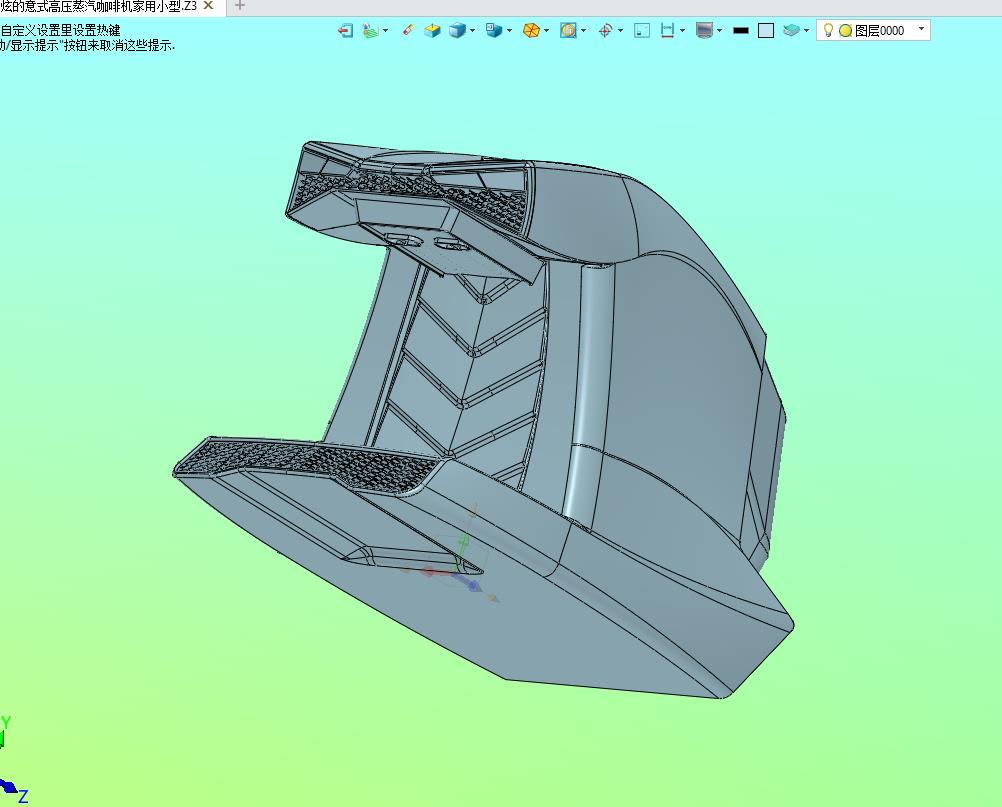This screenshot has height=807, width=1002.
Task: Click the gray monitor display icon
Action: coord(704,30)
